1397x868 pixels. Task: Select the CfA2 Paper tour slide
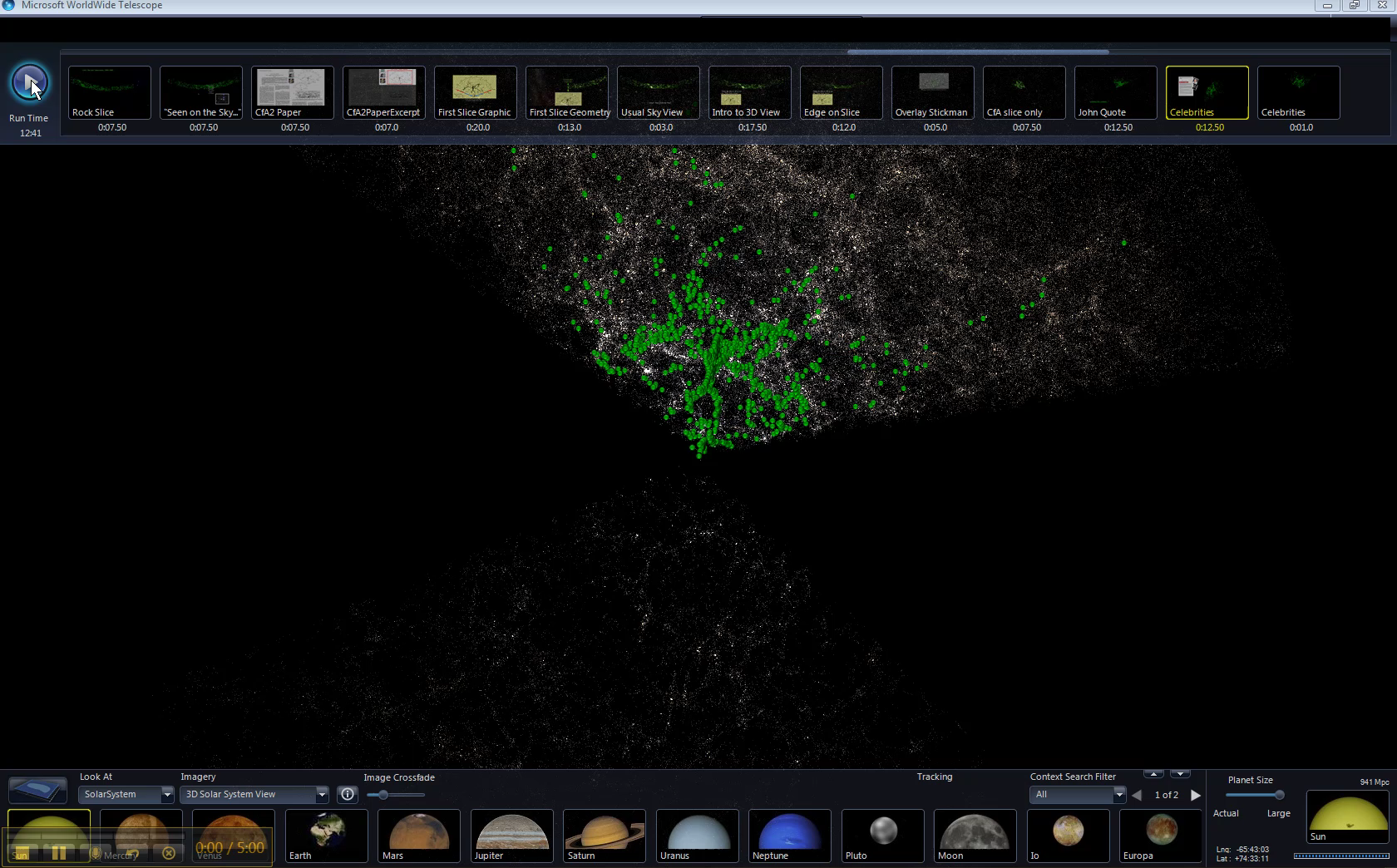[293, 92]
